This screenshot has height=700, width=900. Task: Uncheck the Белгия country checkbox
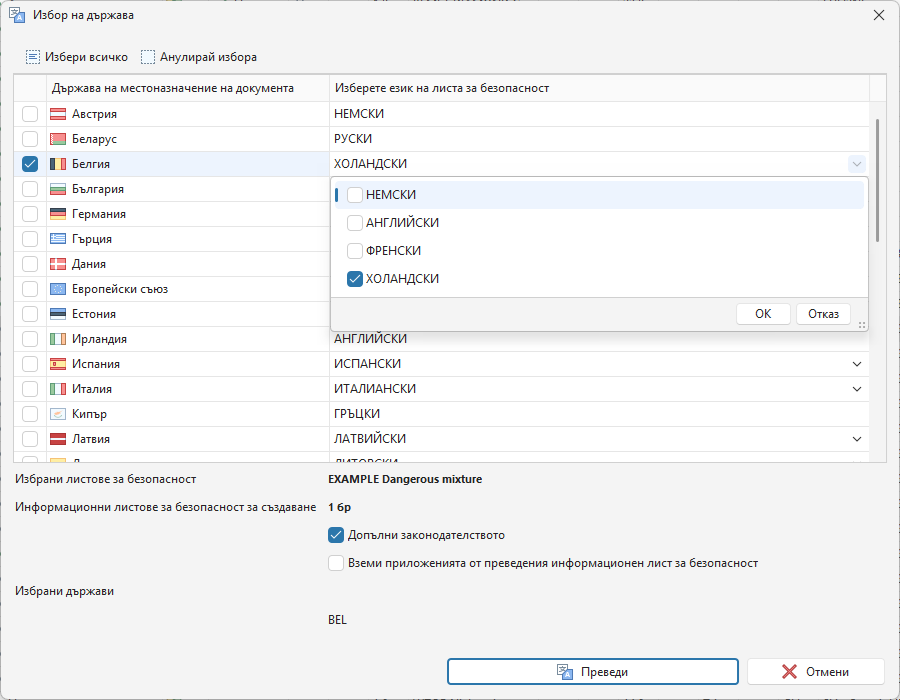coord(30,164)
